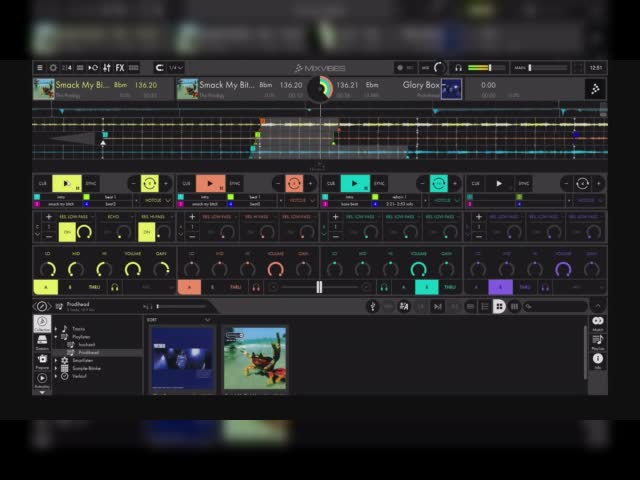Collapse the Playlists tree node
640x480 pixels.
tap(56, 337)
